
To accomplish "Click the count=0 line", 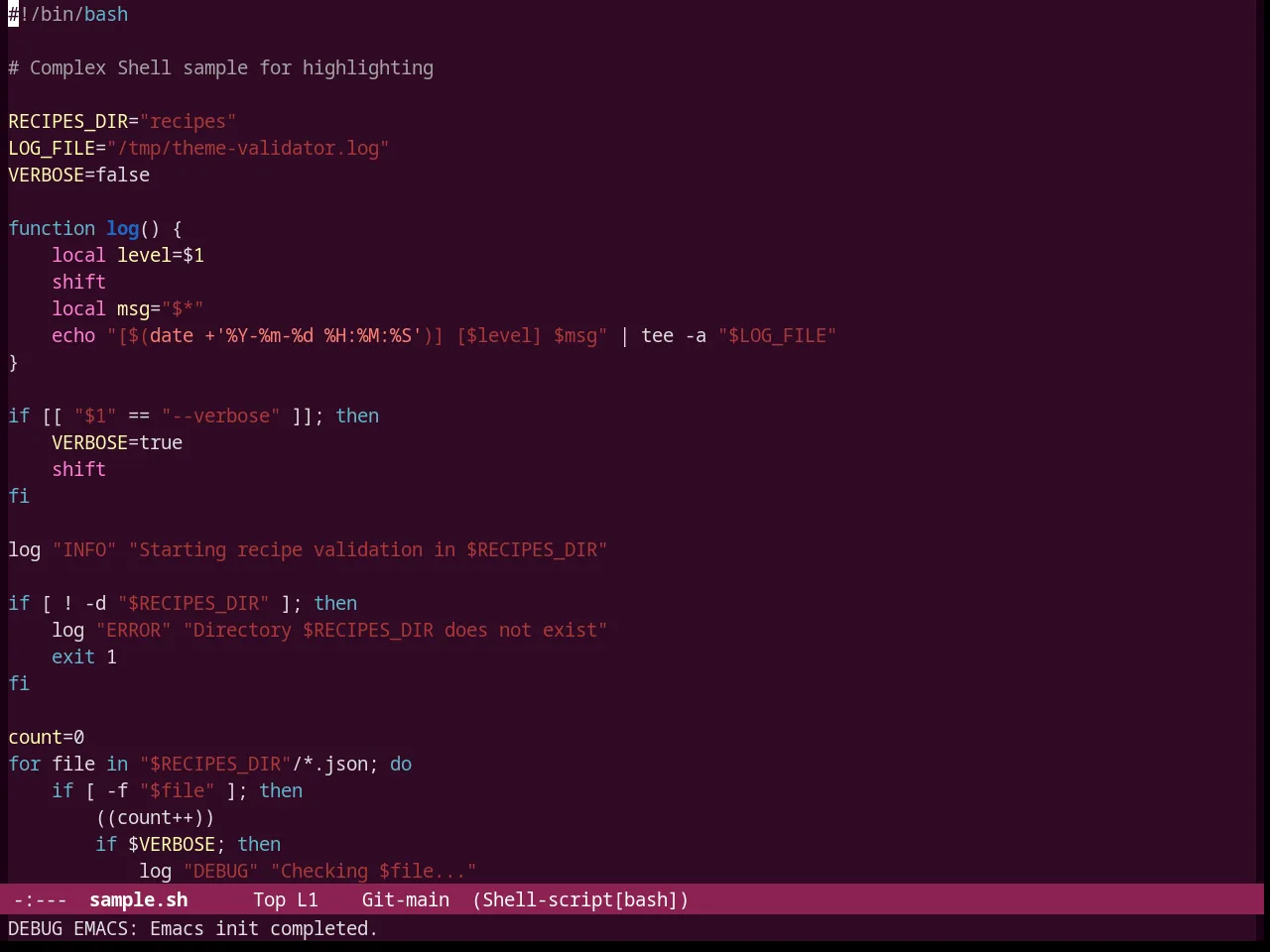I will point(47,737).
